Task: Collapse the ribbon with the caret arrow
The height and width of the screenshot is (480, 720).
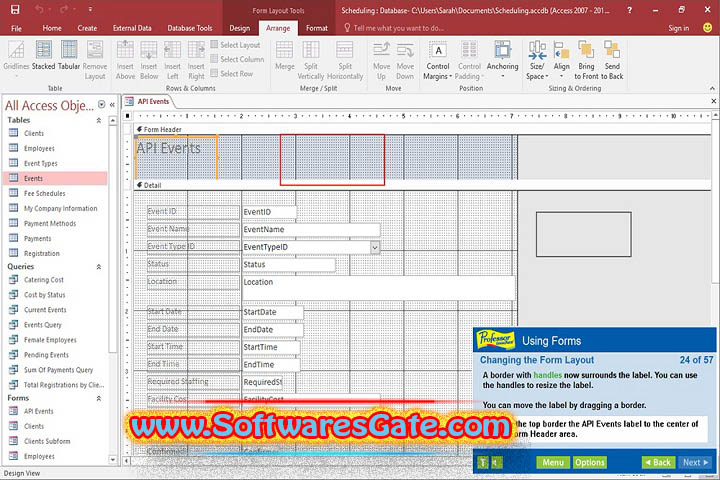Action: 712,88
